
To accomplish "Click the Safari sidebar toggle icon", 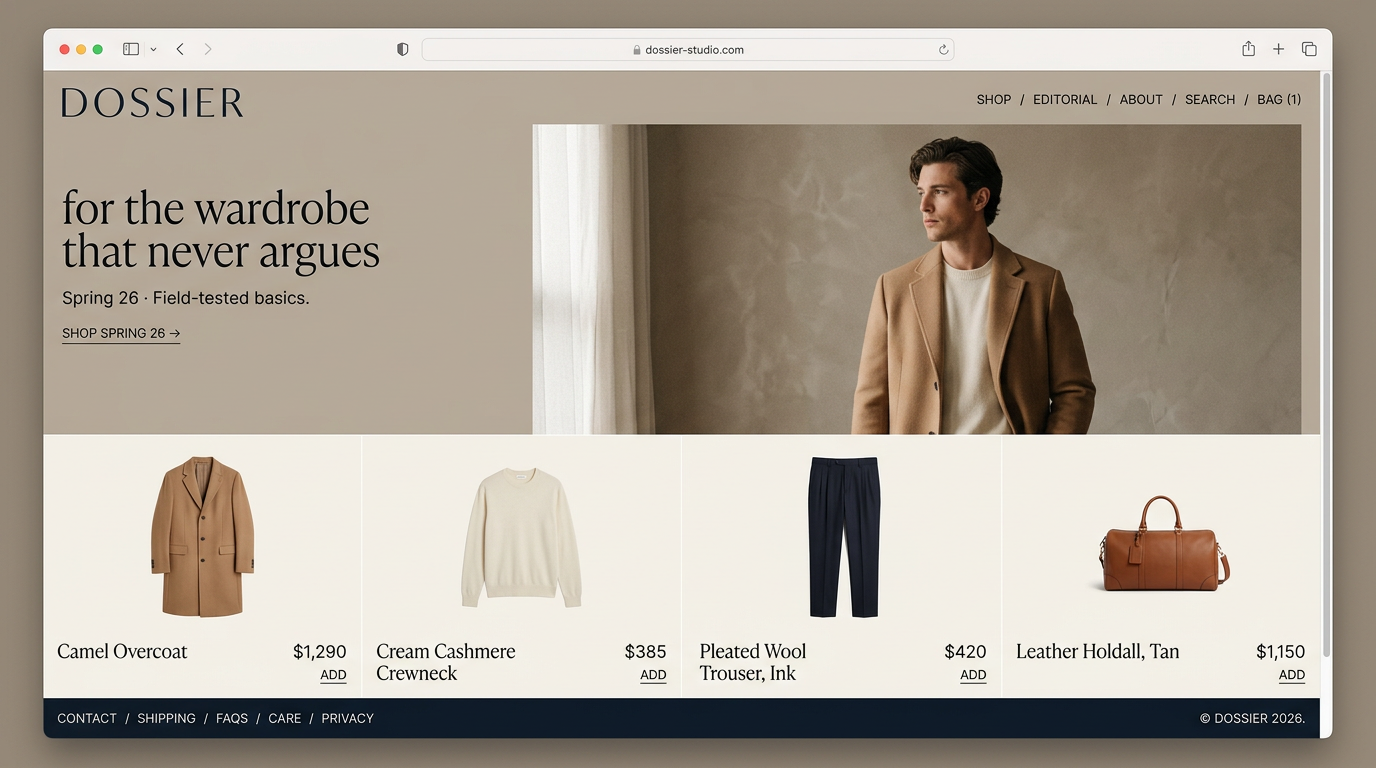I will (131, 49).
